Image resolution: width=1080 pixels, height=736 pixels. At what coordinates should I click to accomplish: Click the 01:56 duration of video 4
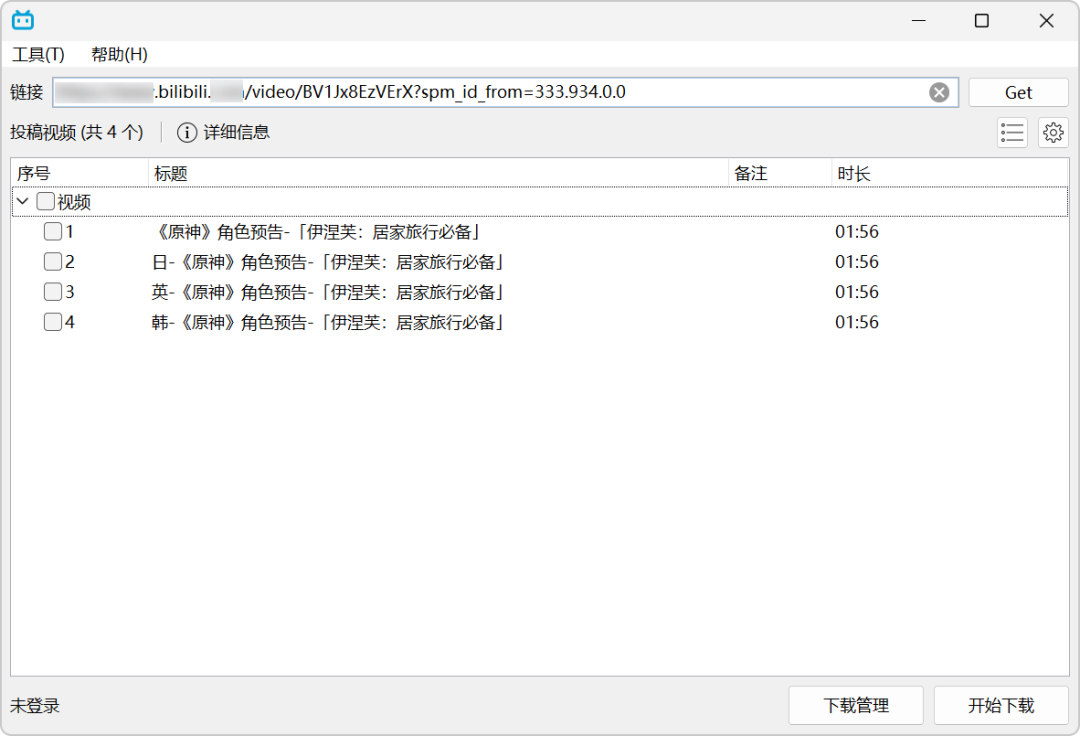pyautogui.click(x=857, y=322)
